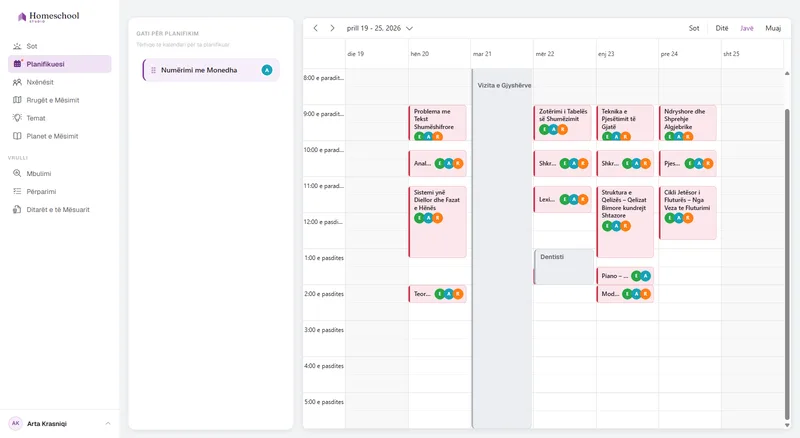Click the scrollbar down arrow

coord(787,425)
